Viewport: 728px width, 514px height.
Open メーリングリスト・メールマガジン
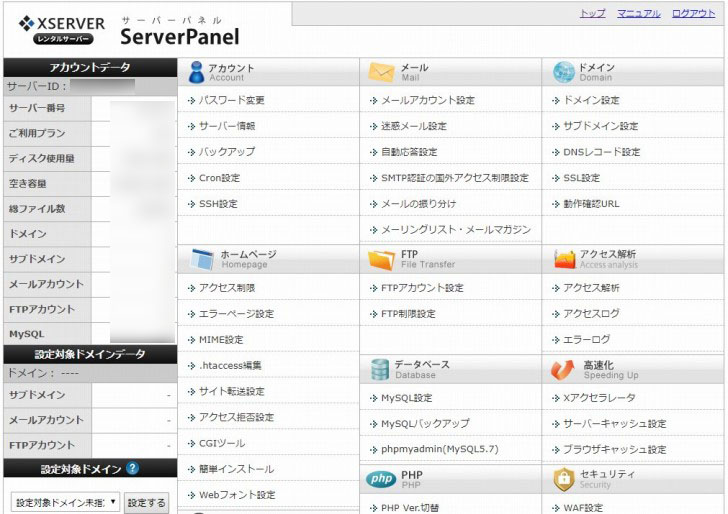455,229
